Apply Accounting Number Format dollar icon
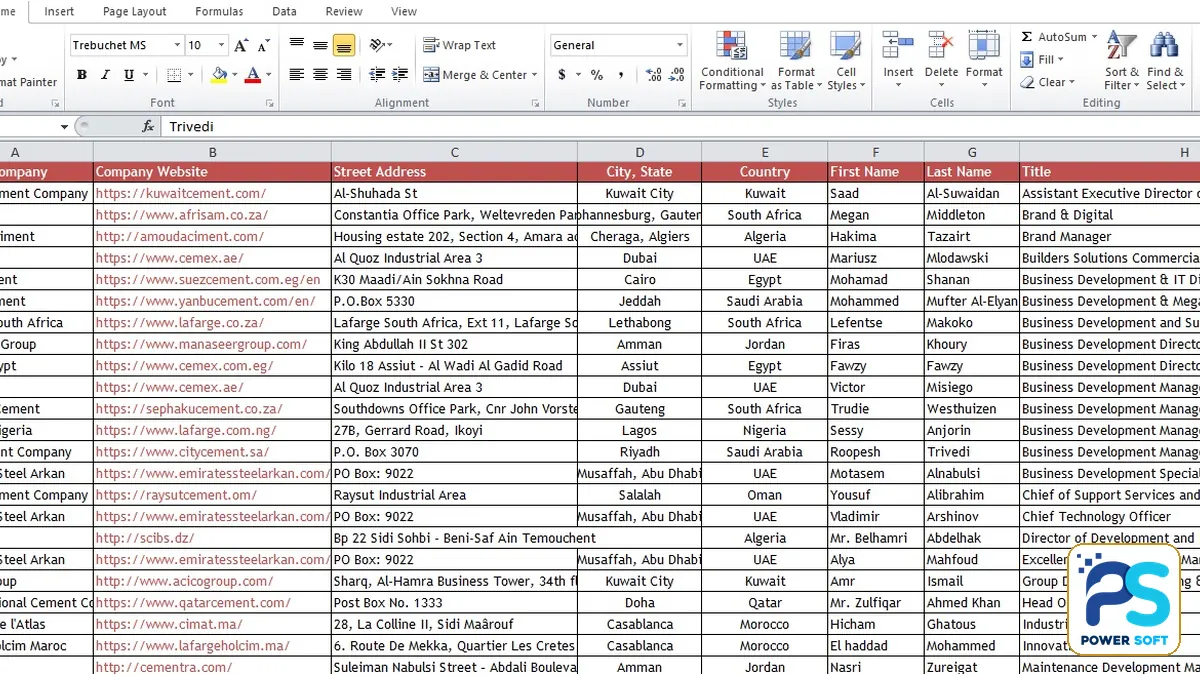1200x675 pixels. (x=562, y=75)
